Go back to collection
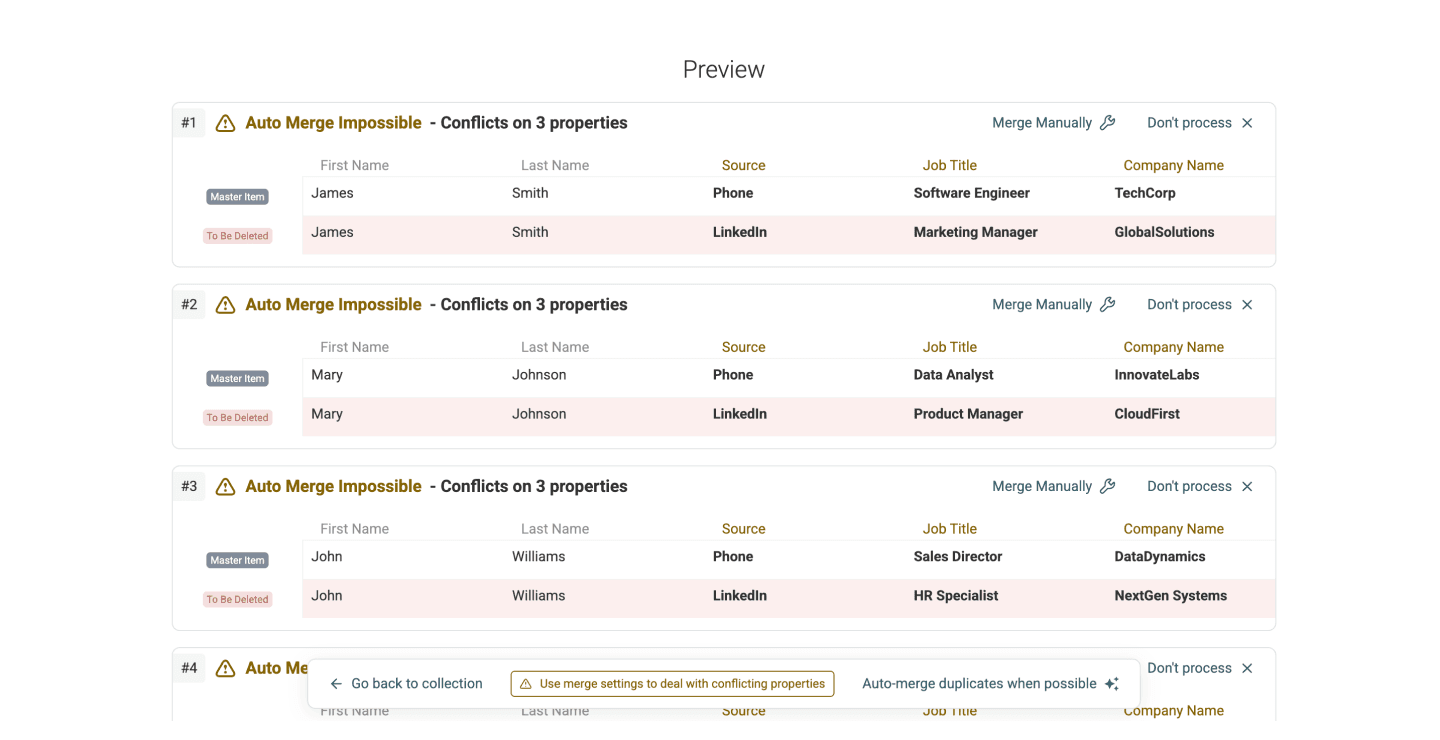 point(416,684)
